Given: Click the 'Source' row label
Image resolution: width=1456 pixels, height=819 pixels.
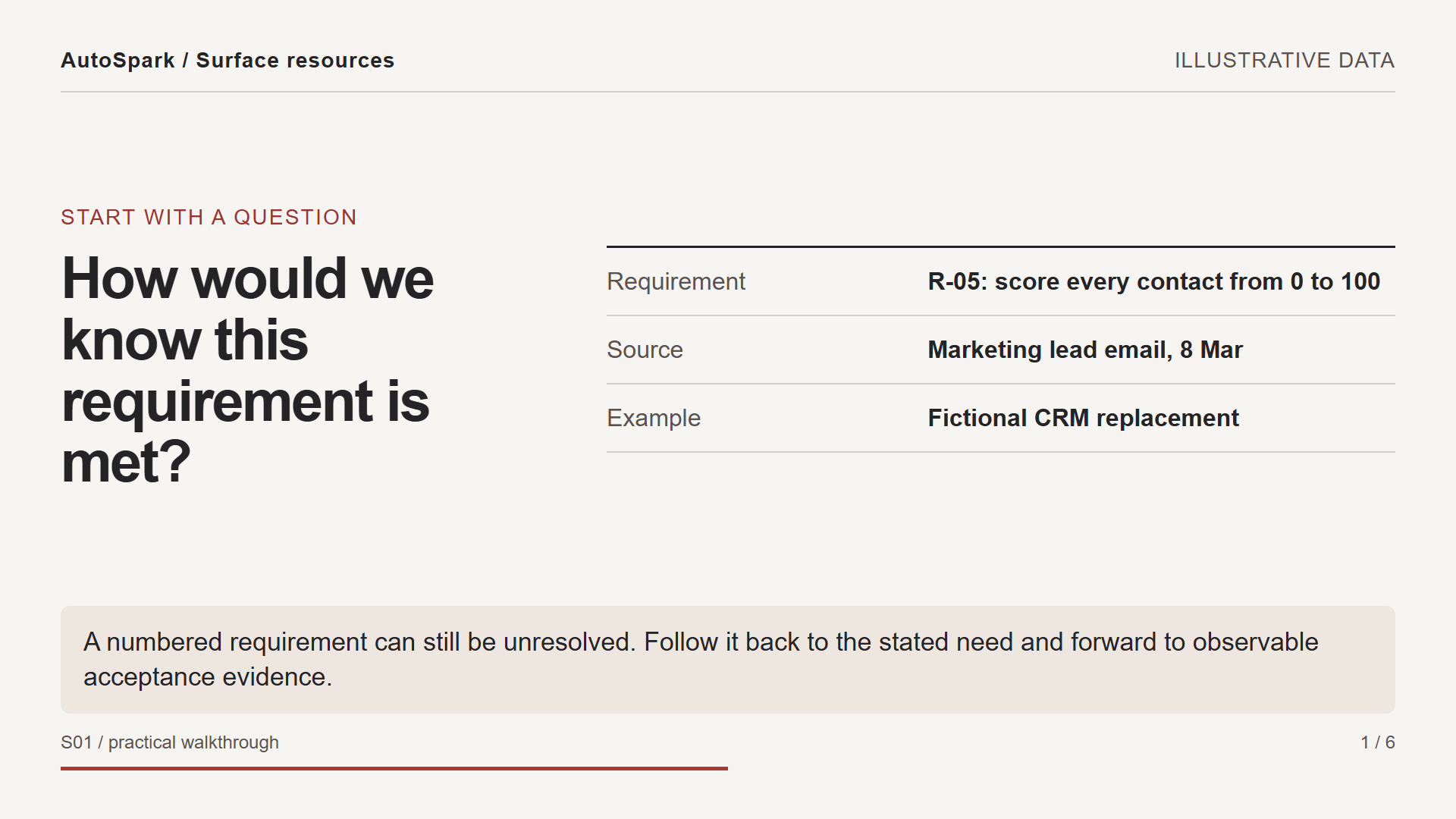Looking at the screenshot, I should [x=645, y=350].
